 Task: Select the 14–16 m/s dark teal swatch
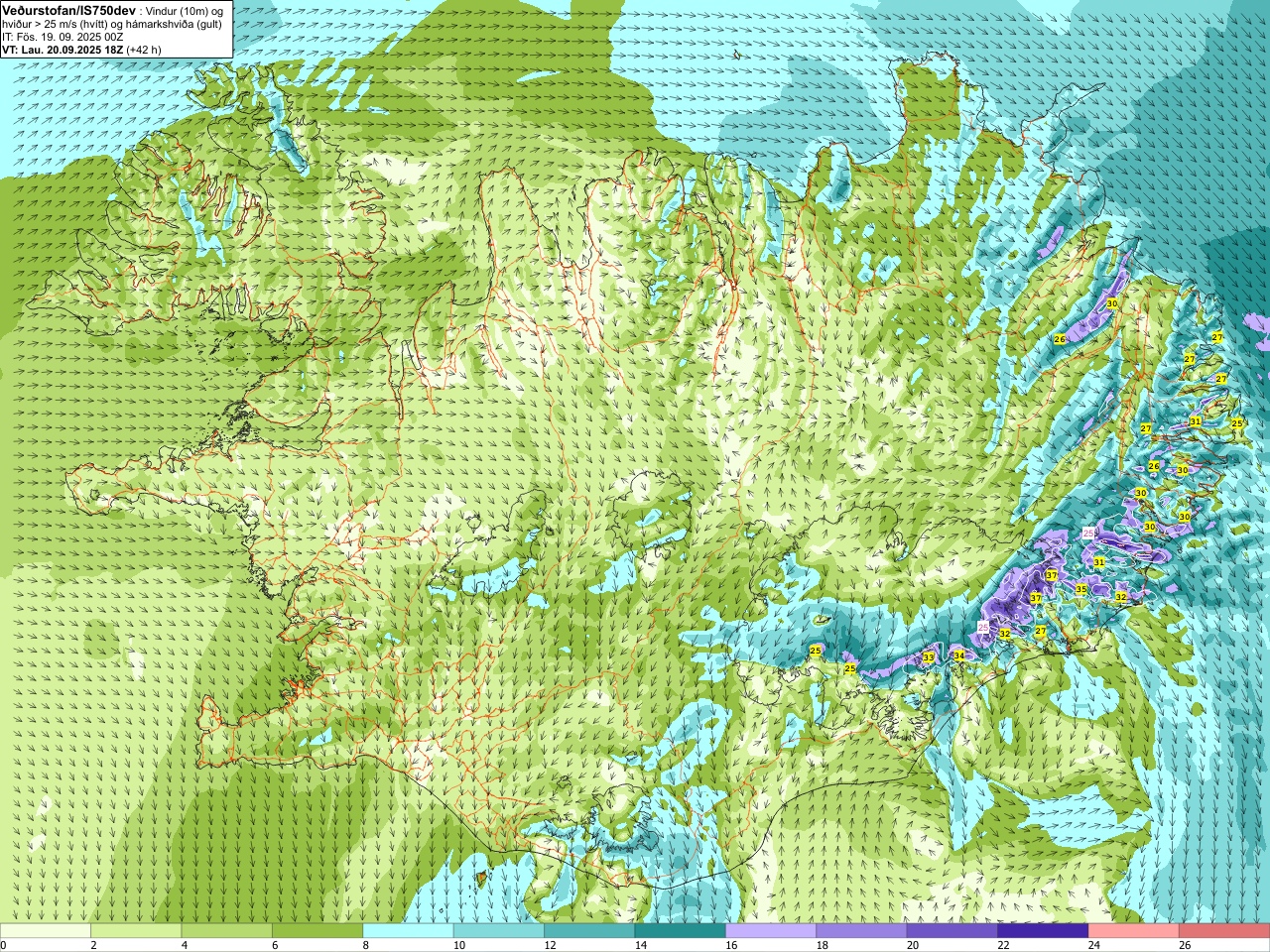680,931
